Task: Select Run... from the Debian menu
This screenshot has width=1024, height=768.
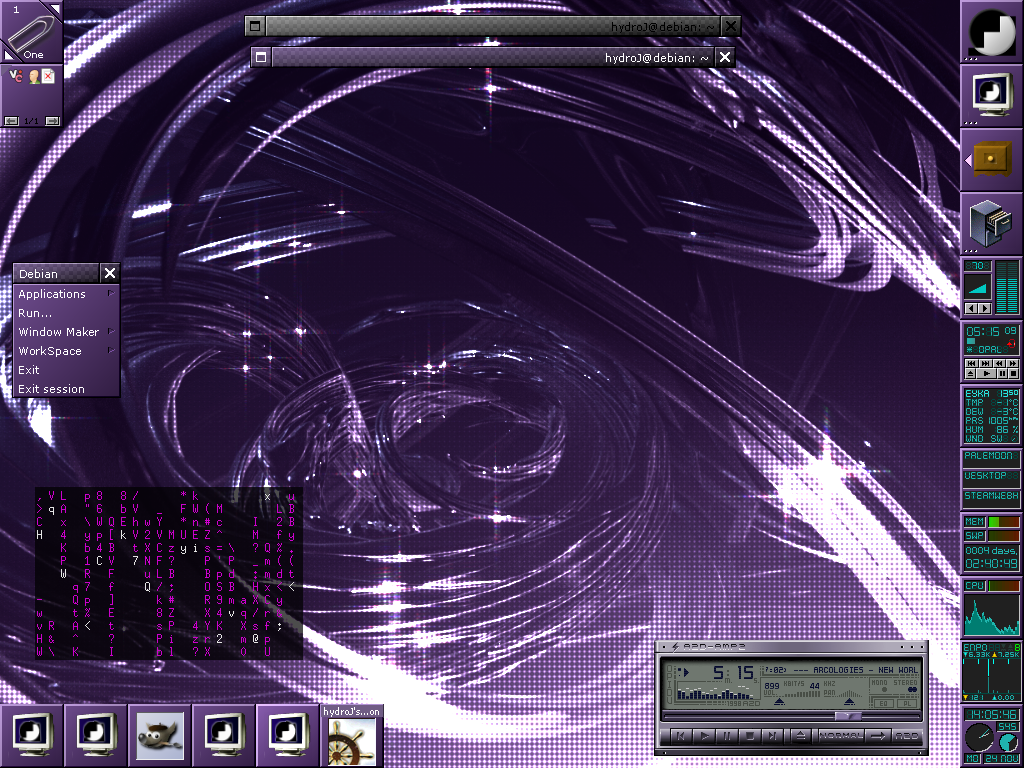Action: point(36,313)
